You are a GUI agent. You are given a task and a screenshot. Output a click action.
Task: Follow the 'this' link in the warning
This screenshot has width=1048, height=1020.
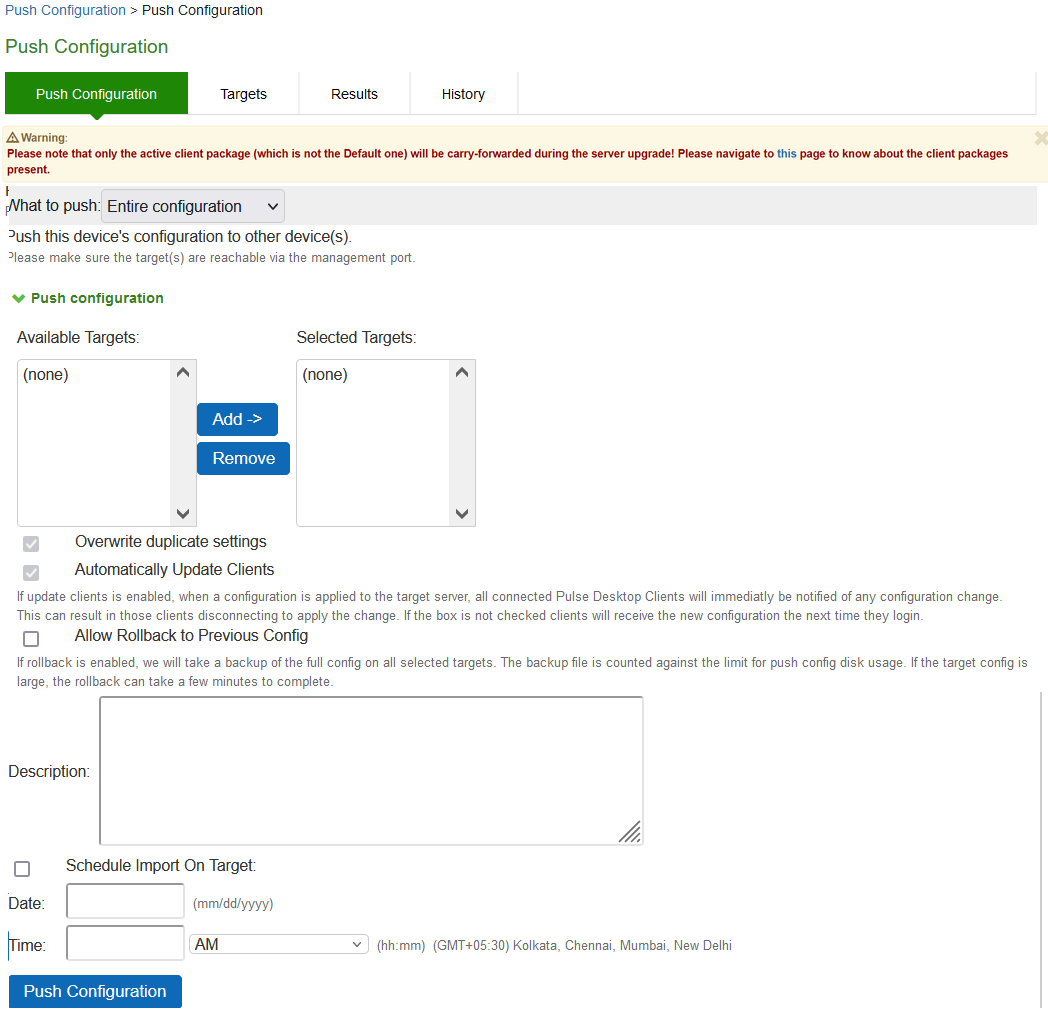tap(787, 154)
